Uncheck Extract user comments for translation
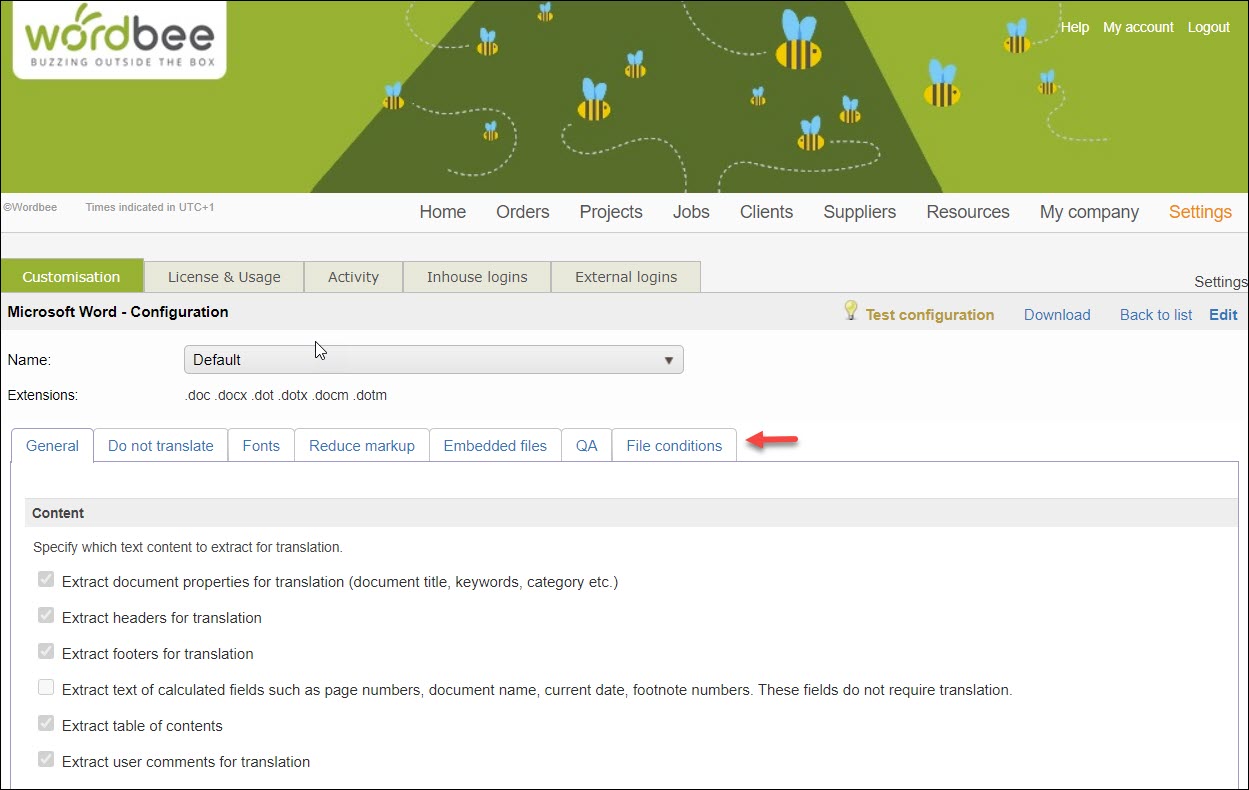 point(46,760)
